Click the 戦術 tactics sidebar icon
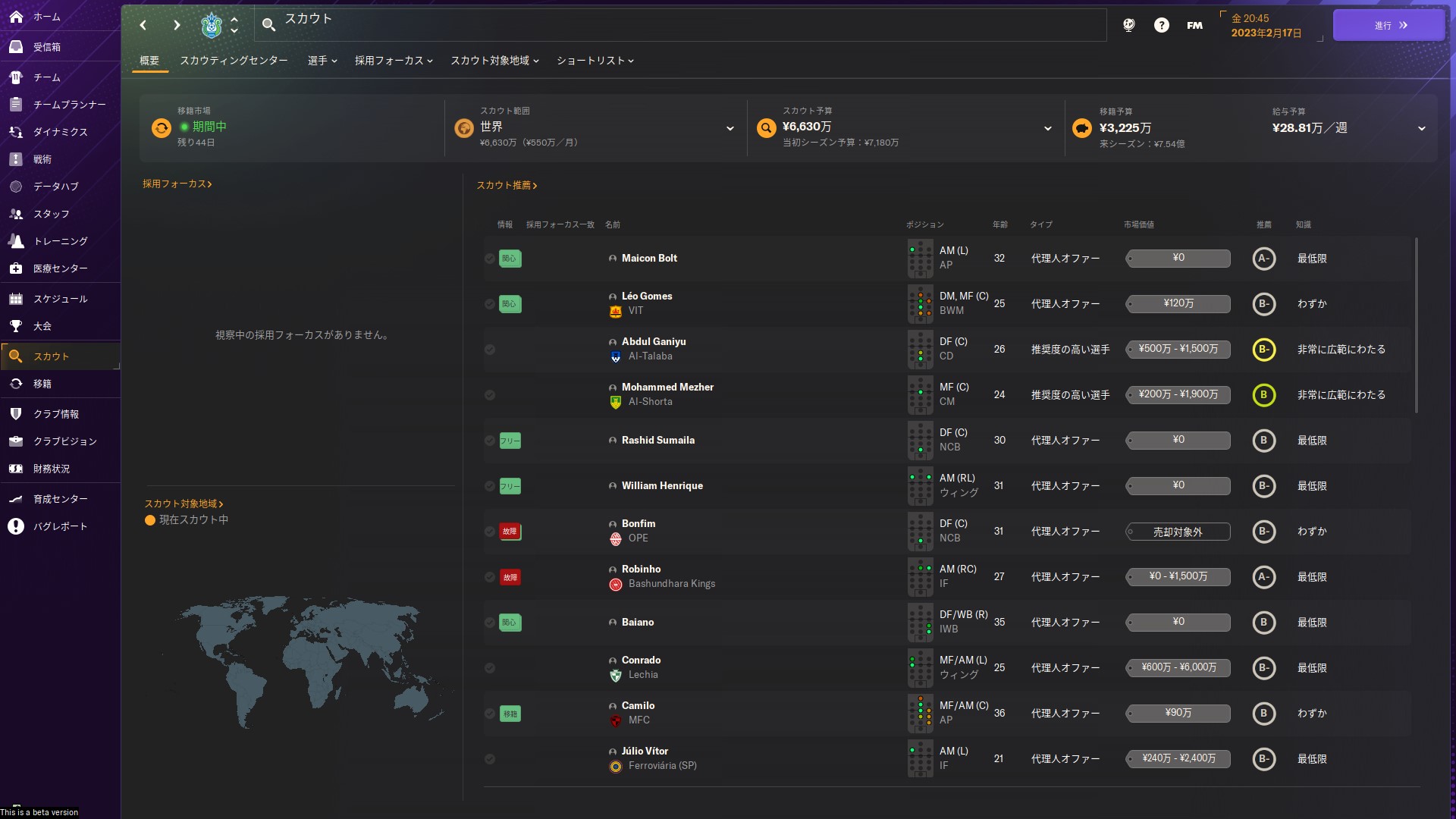This screenshot has height=819, width=1456. [x=16, y=159]
